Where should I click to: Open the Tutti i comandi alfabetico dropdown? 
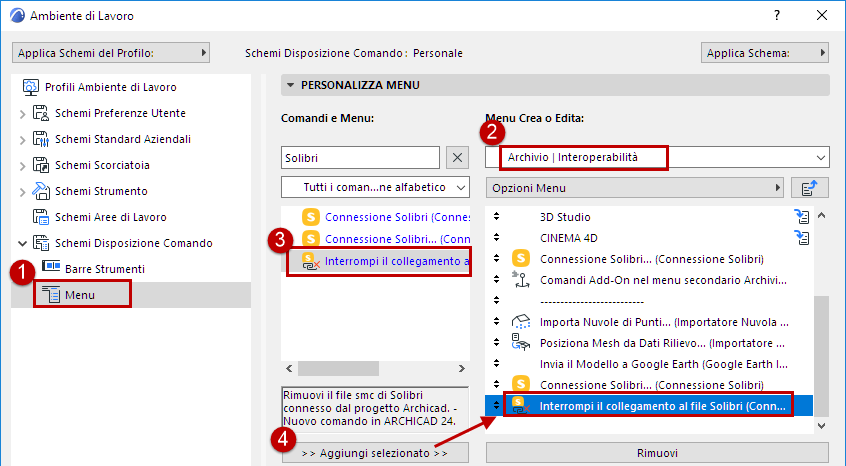pyautogui.click(x=376, y=188)
